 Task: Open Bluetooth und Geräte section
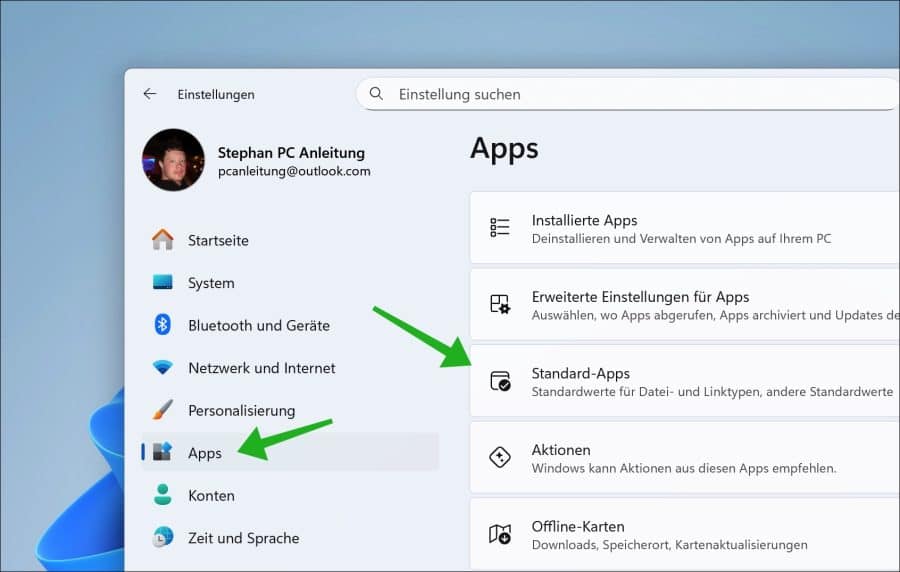258,325
